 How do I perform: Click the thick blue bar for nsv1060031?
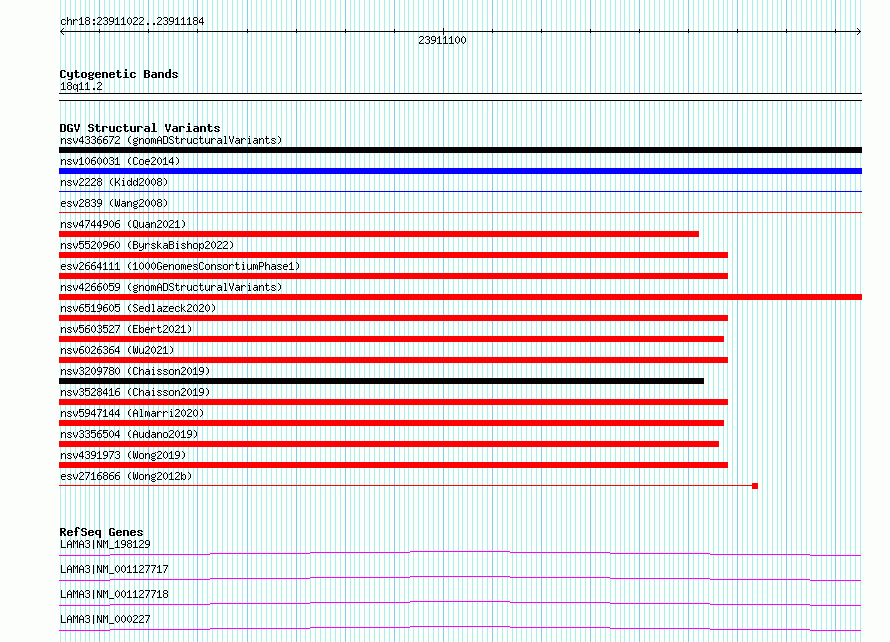point(460,171)
